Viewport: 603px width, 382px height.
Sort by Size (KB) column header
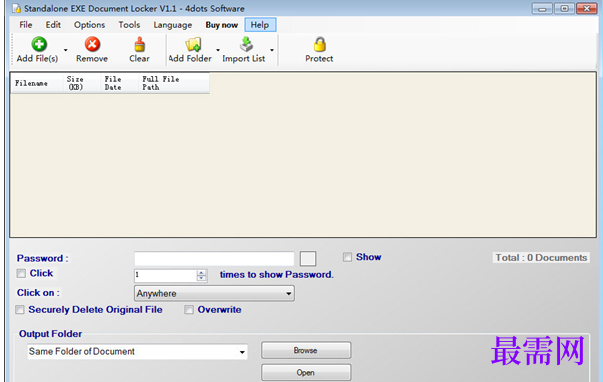pyautogui.click(x=82, y=83)
